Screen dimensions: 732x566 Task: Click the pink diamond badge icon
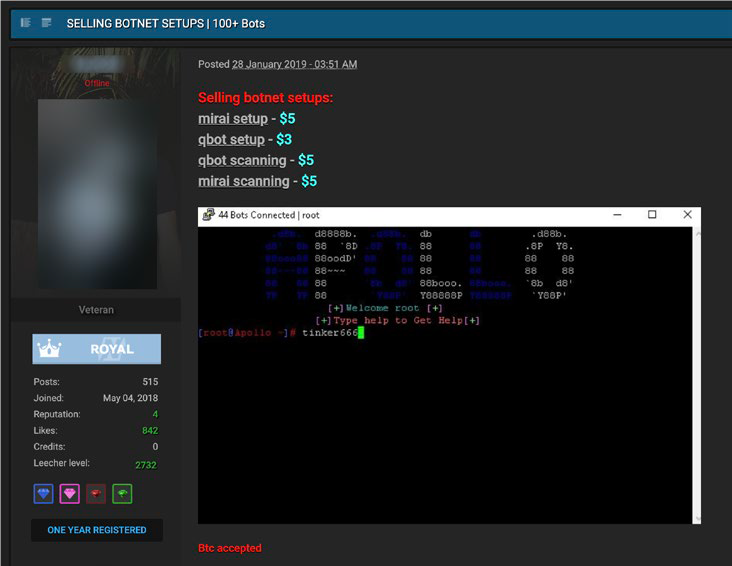(69, 494)
